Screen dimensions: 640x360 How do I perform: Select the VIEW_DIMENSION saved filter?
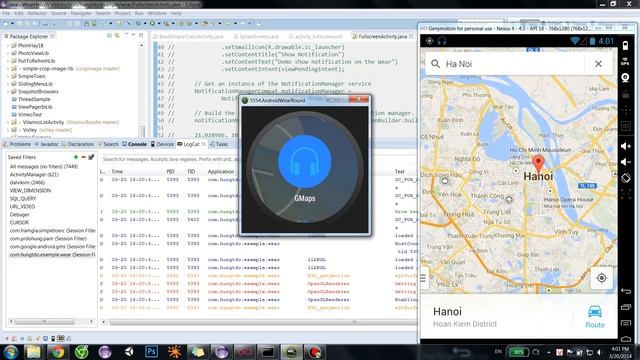coord(30,191)
